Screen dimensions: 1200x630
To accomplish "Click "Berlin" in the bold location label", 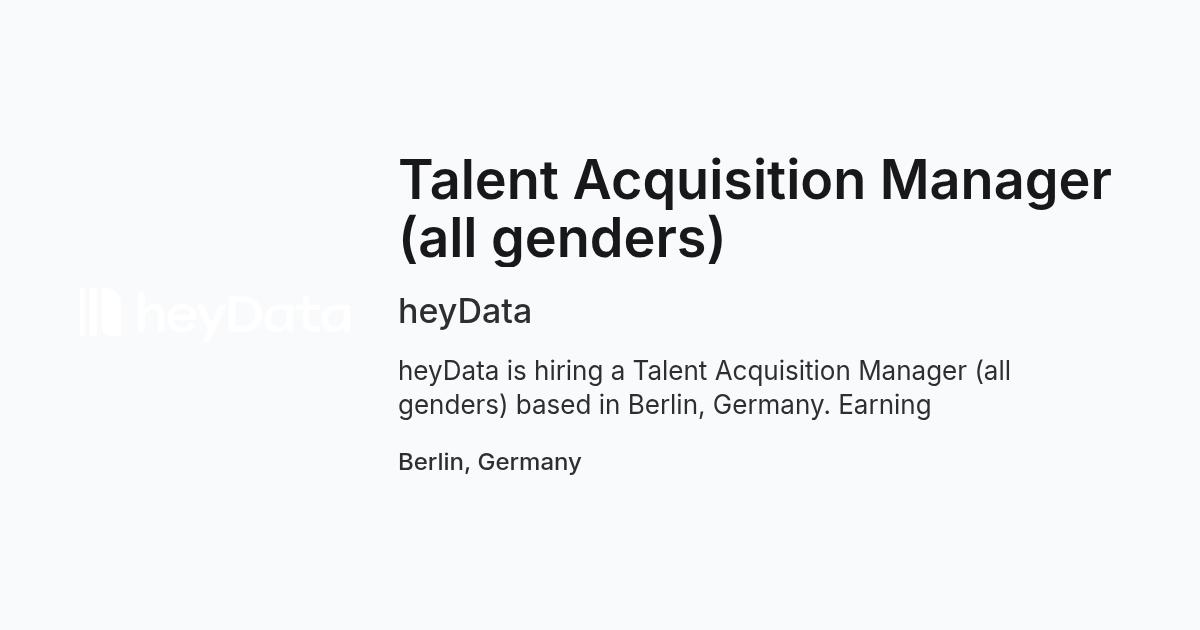I will [431, 462].
